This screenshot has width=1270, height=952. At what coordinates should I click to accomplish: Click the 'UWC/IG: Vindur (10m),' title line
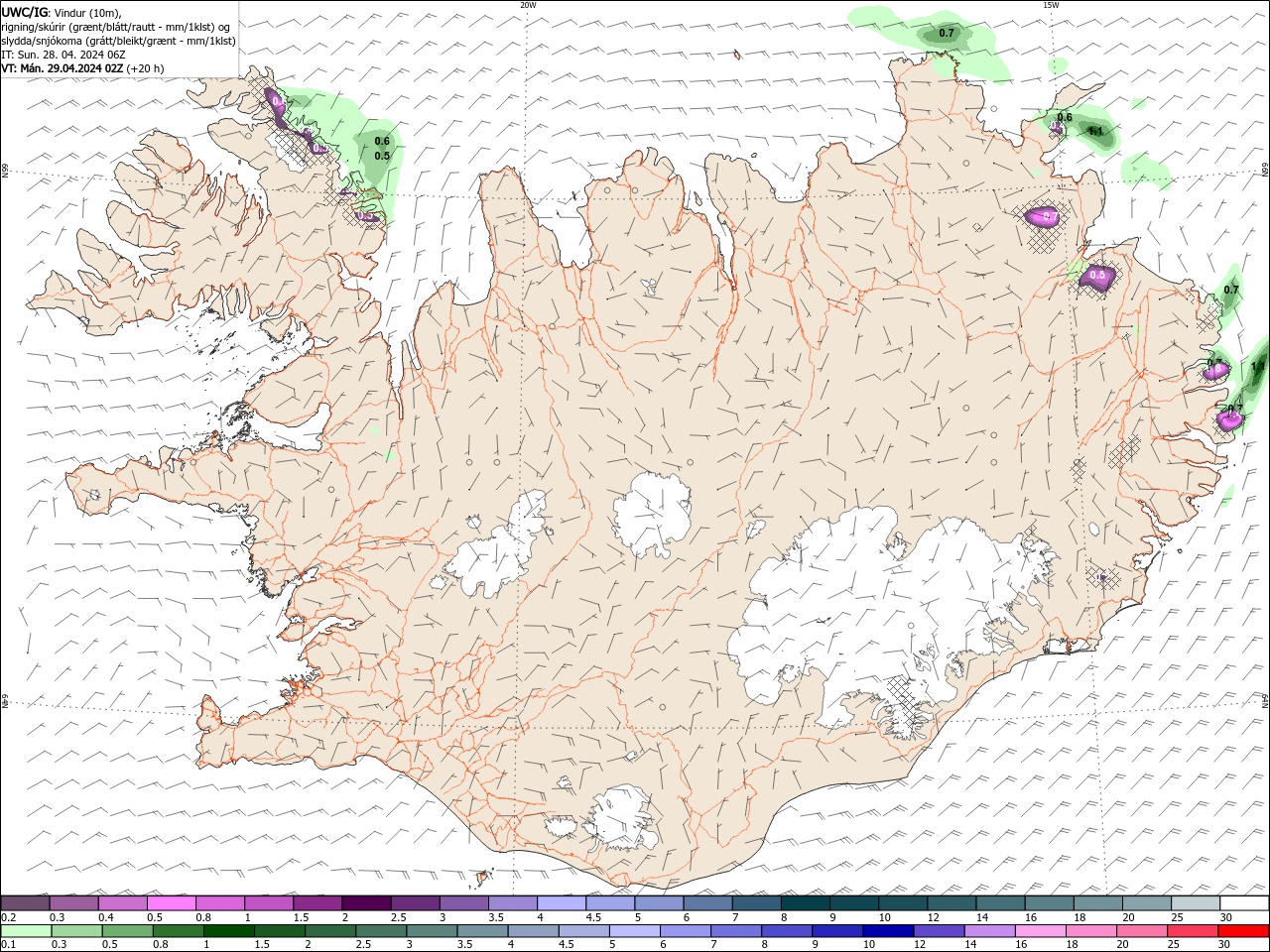click(62, 12)
